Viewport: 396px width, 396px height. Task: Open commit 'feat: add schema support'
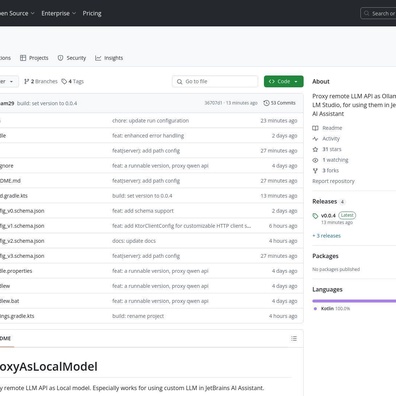tap(143, 211)
